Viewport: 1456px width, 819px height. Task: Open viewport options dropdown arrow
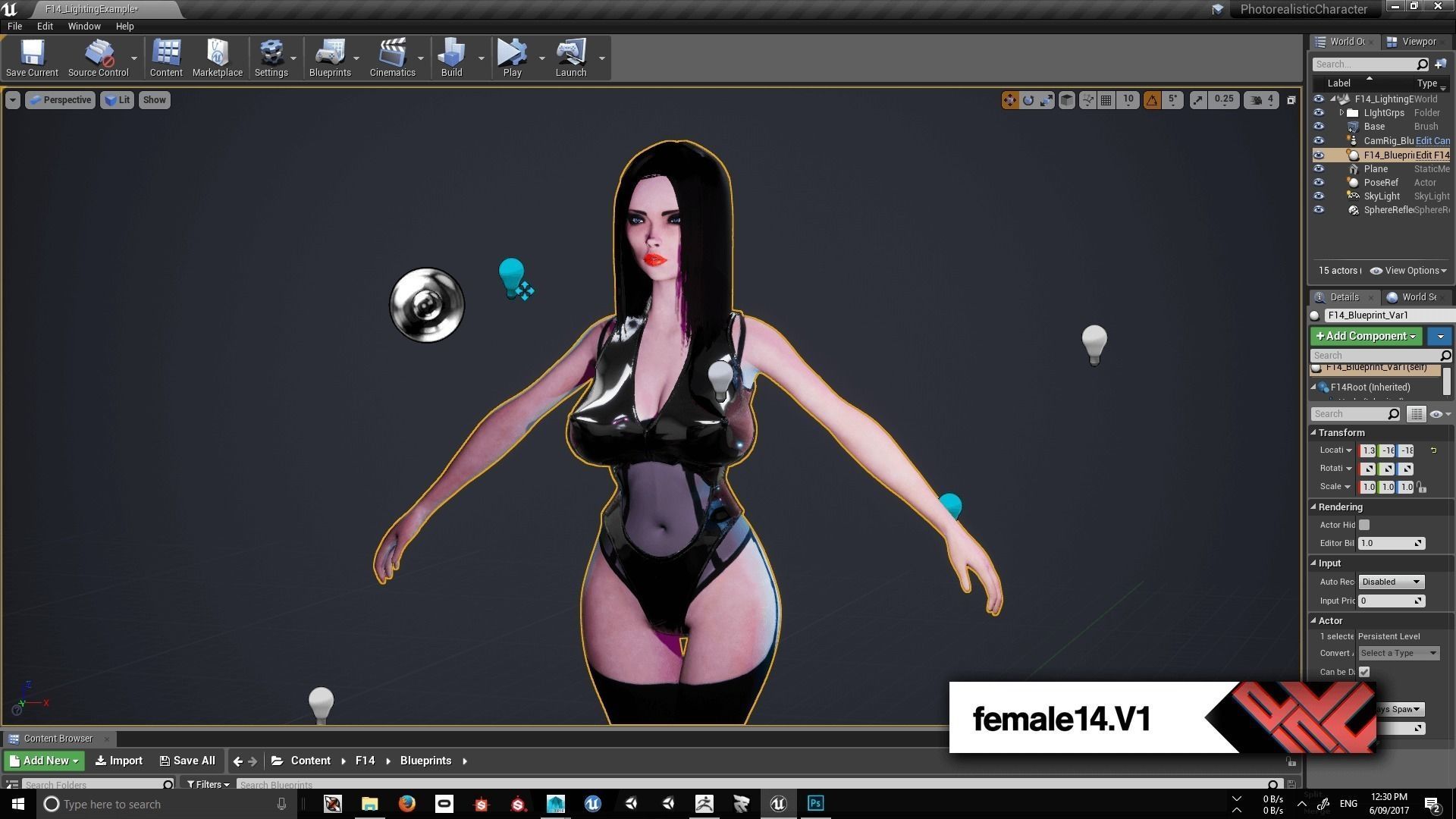(x=12, y=100)
